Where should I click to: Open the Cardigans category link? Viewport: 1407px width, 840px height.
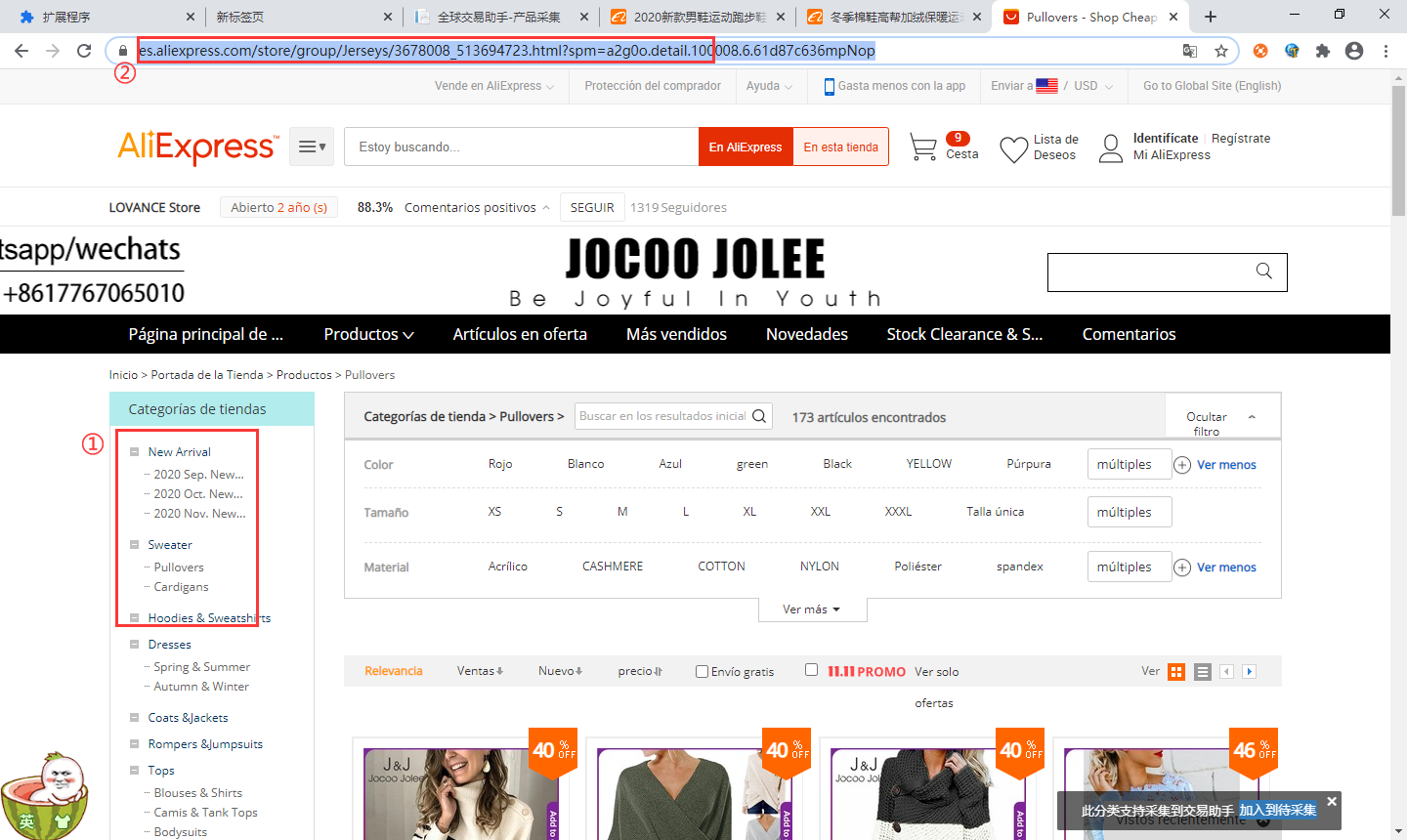click(181, 586)
